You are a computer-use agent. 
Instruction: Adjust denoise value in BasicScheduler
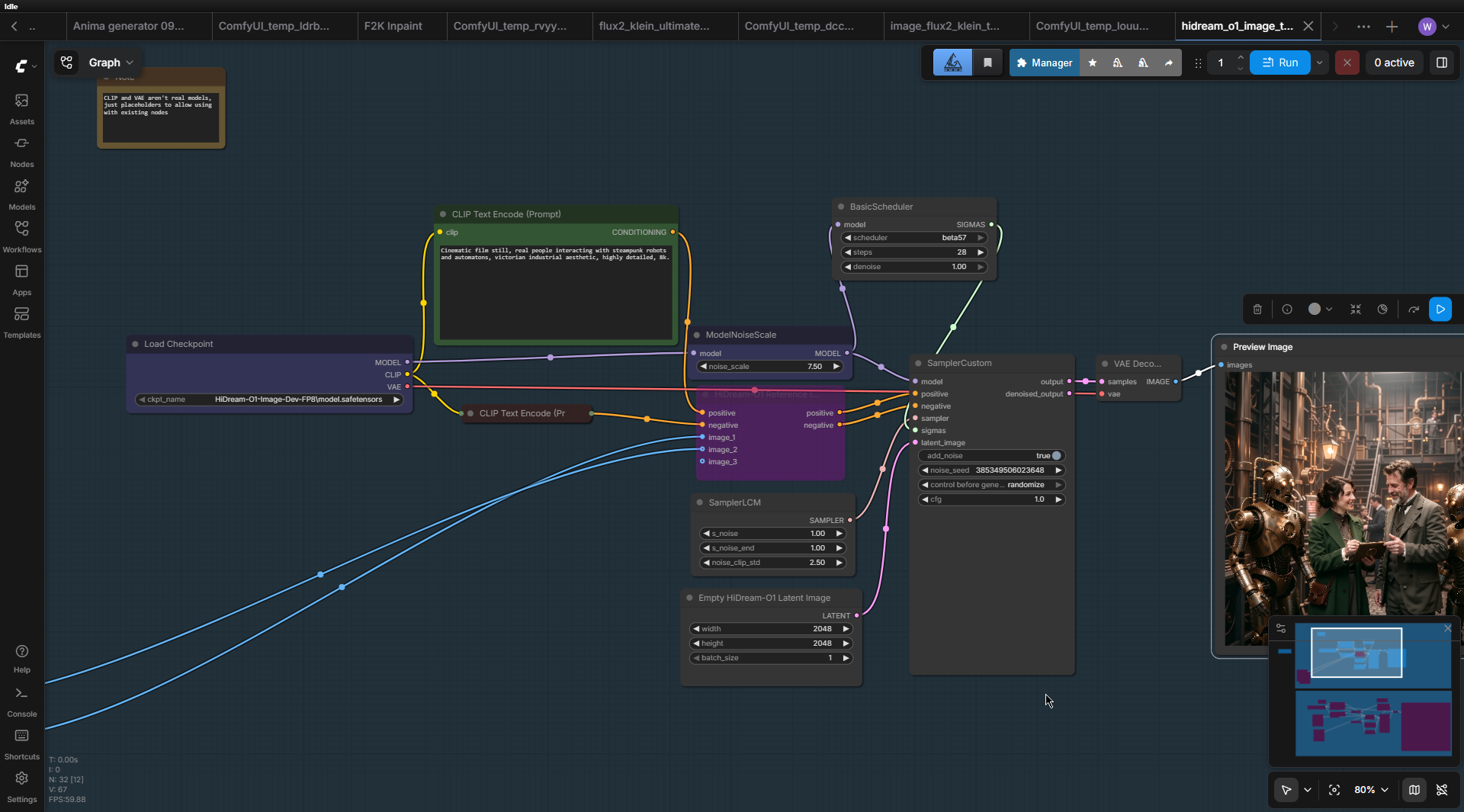913,267
